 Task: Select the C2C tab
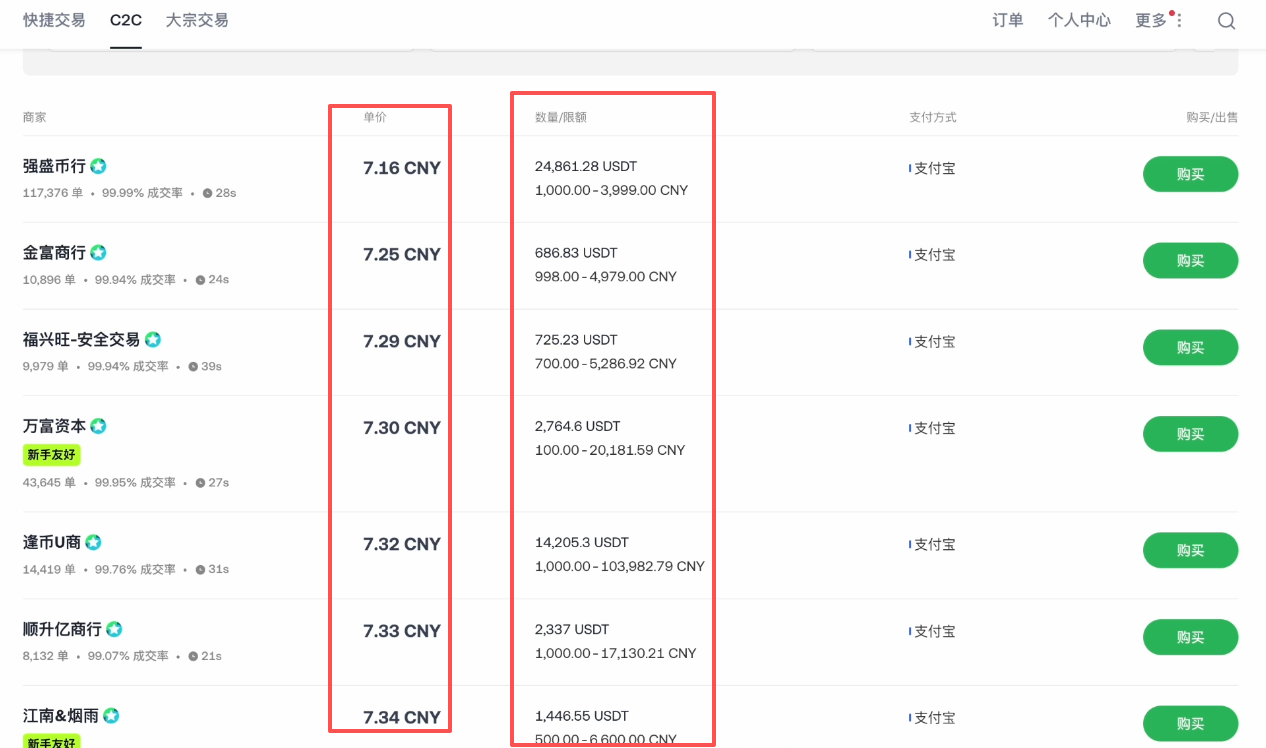[126, 20]
